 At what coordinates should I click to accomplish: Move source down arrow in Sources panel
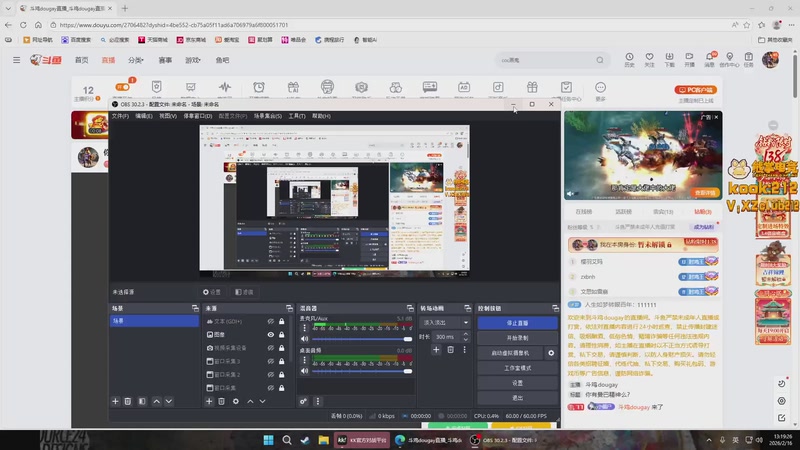click(262, 402)
